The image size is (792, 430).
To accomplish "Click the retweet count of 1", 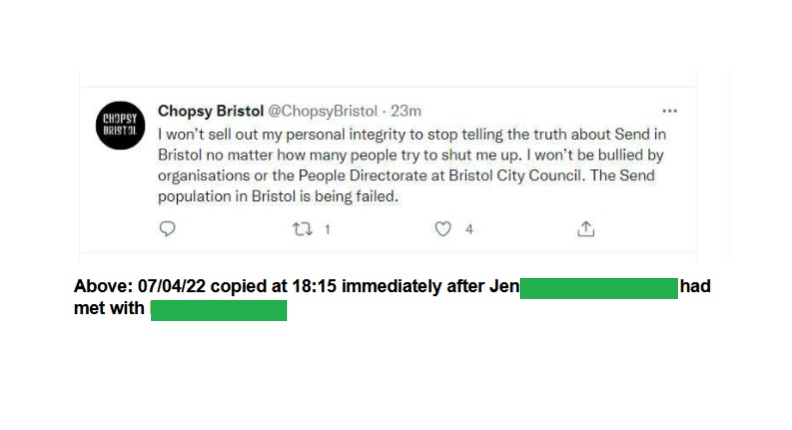I will coord(327,229).
